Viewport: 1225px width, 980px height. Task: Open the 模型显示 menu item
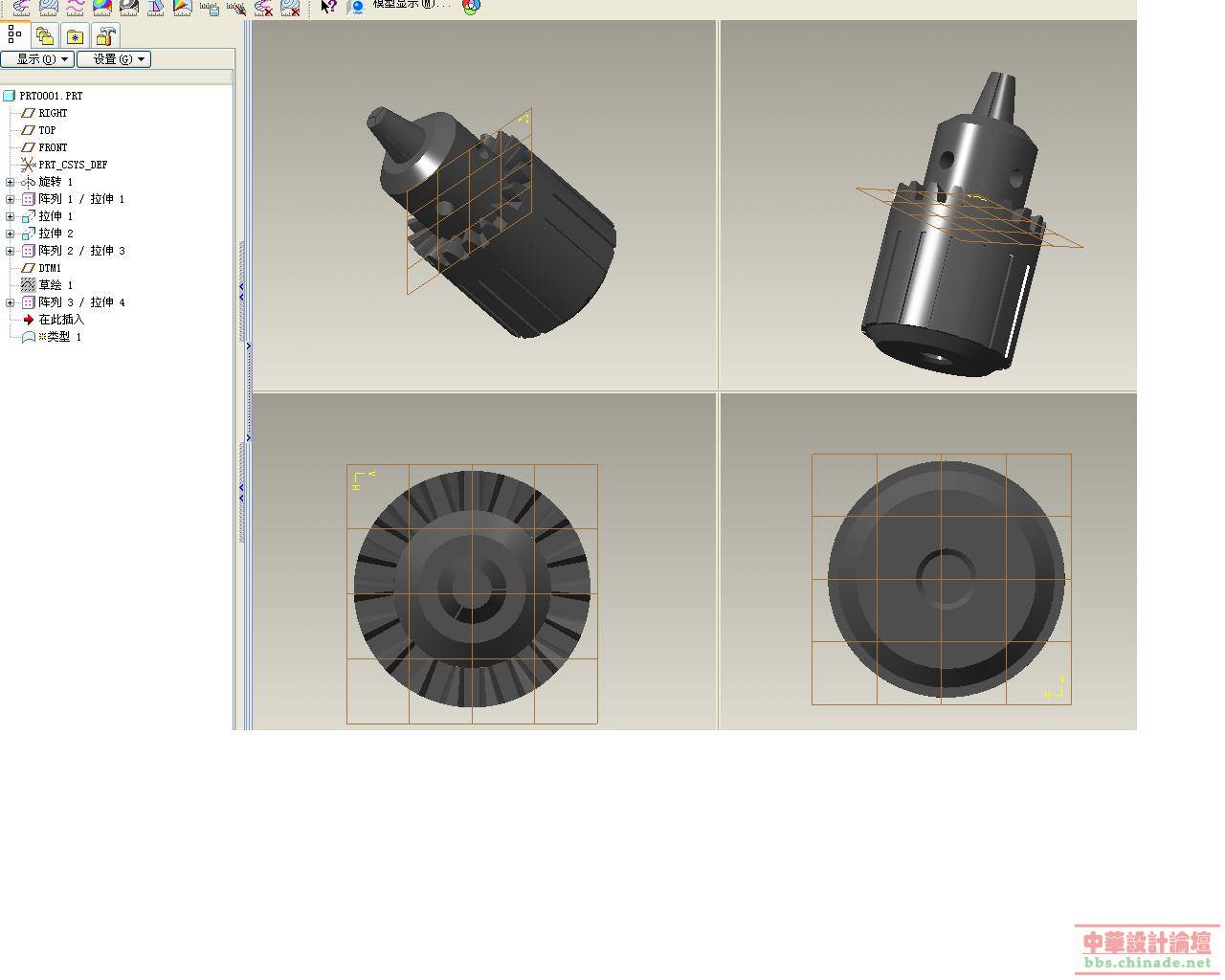410,5
